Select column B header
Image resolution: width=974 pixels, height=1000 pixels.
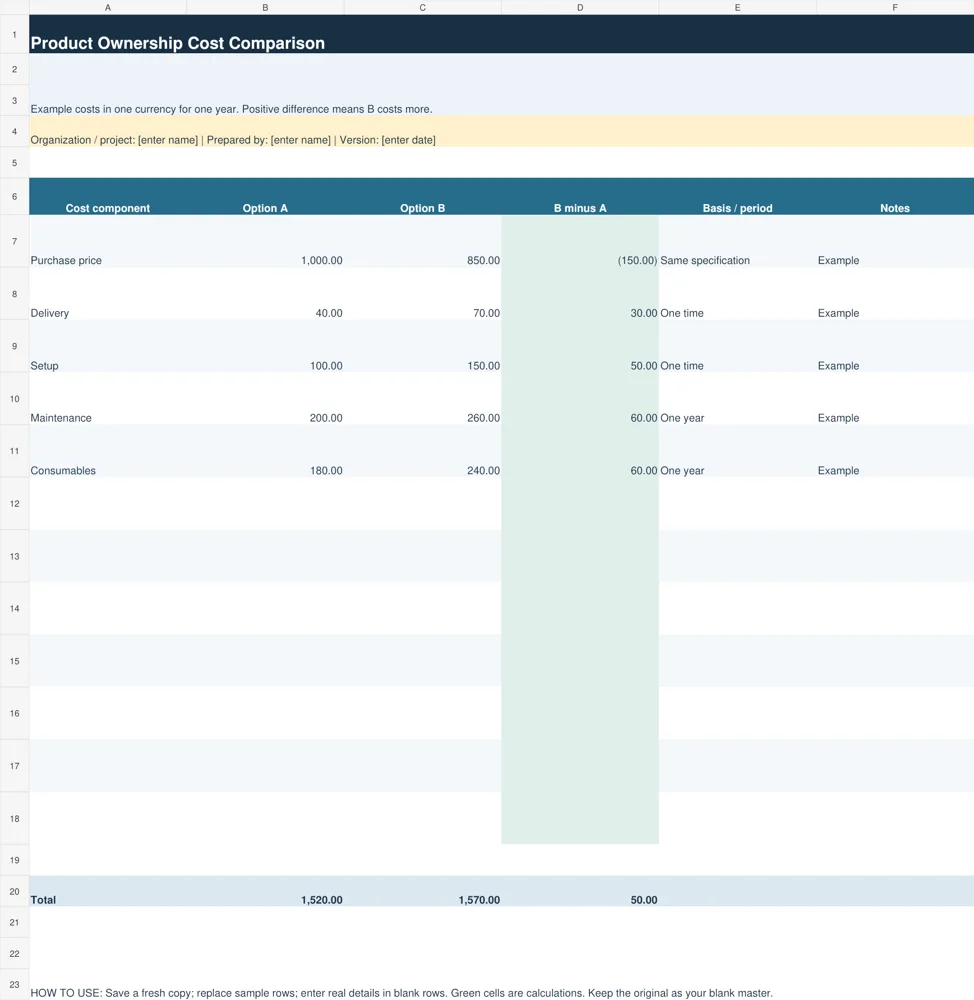(265, 8)
